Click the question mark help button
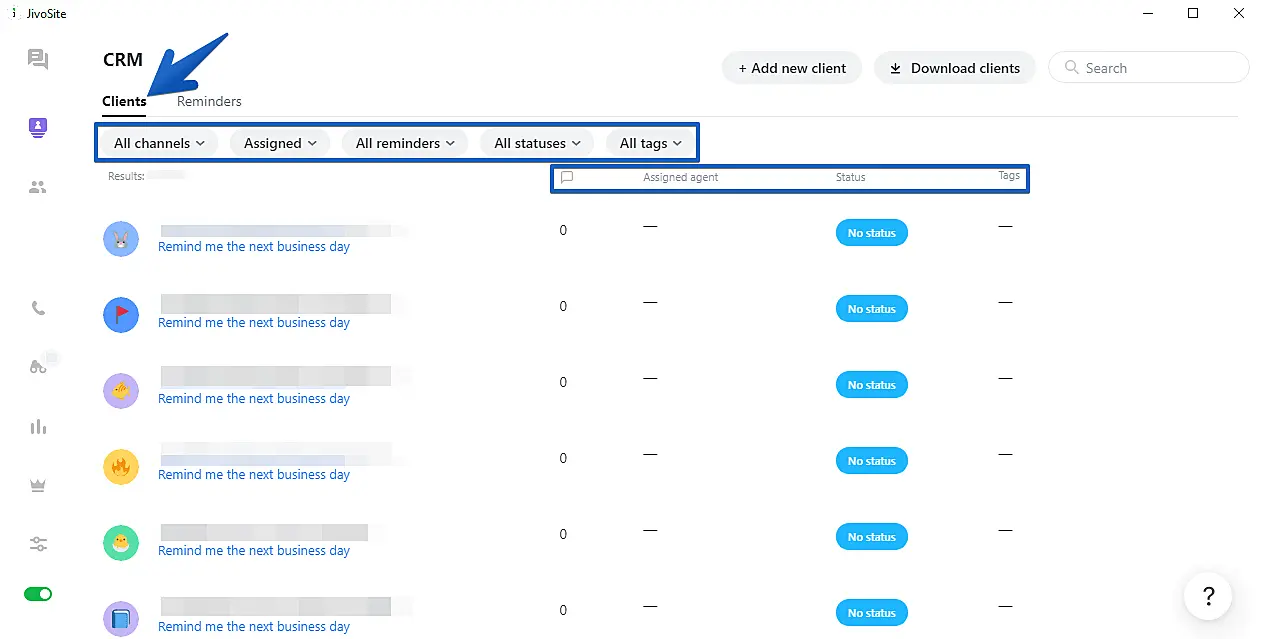This screenshot has width=1261, height=639. pyautogui.click(x=1208, y=597)
